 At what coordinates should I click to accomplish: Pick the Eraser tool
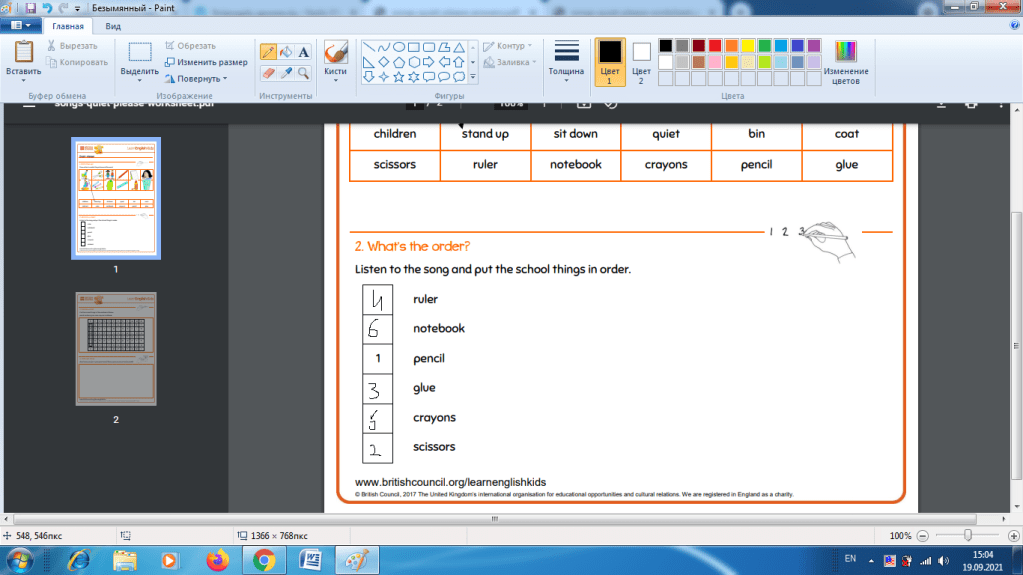click(268, 73)
